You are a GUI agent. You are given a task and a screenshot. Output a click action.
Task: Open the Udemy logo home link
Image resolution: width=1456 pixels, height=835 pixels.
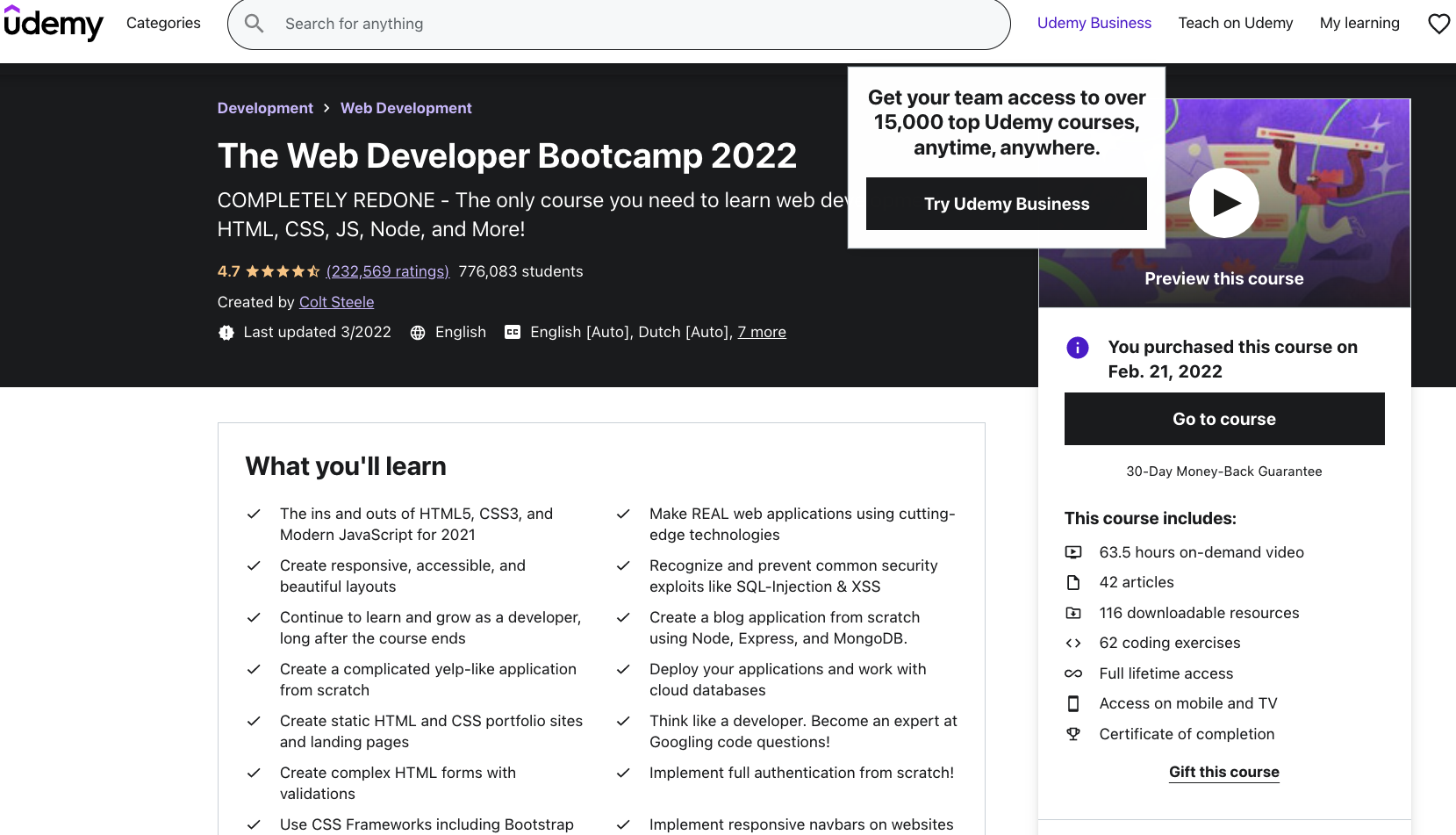[54, 24]
